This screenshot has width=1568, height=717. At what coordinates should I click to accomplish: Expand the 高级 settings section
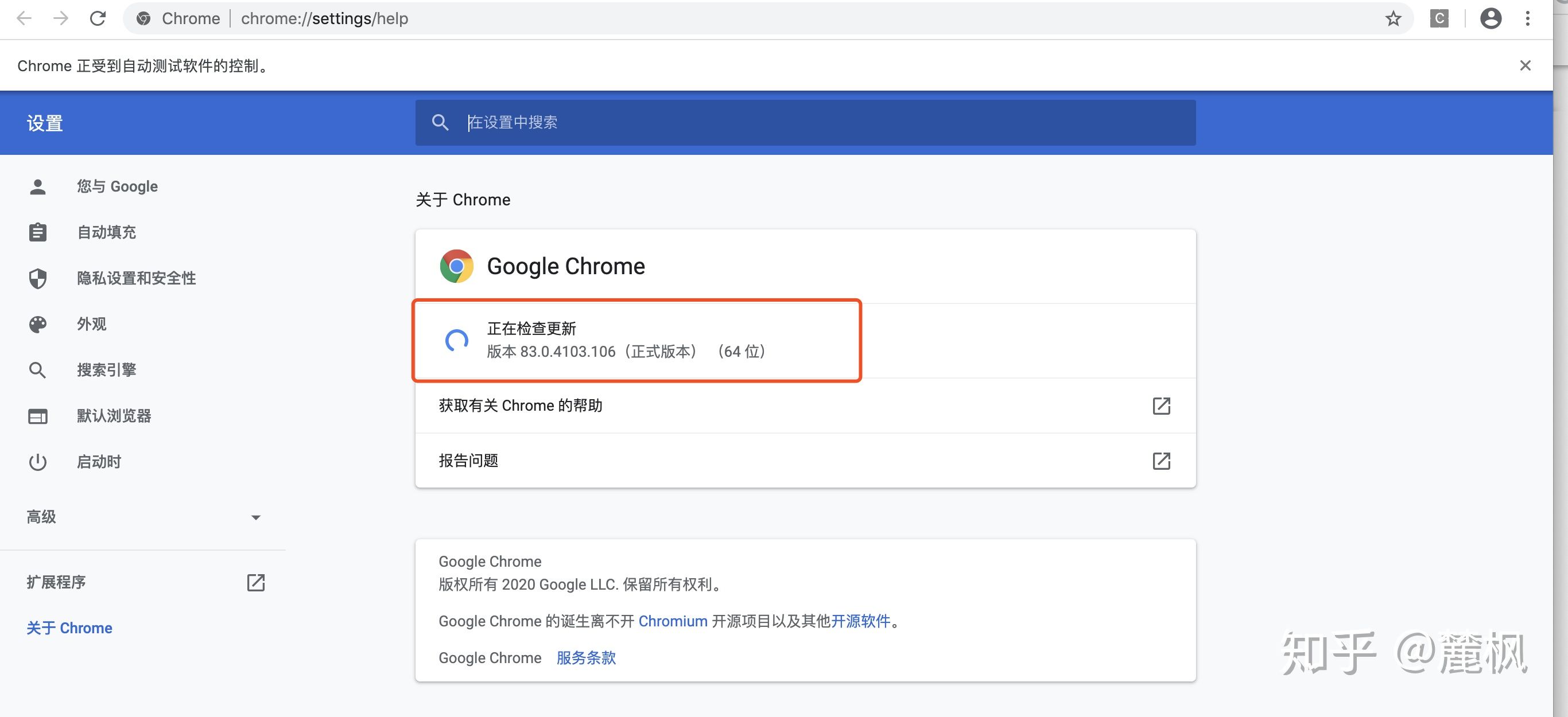[x=256, y=517]
